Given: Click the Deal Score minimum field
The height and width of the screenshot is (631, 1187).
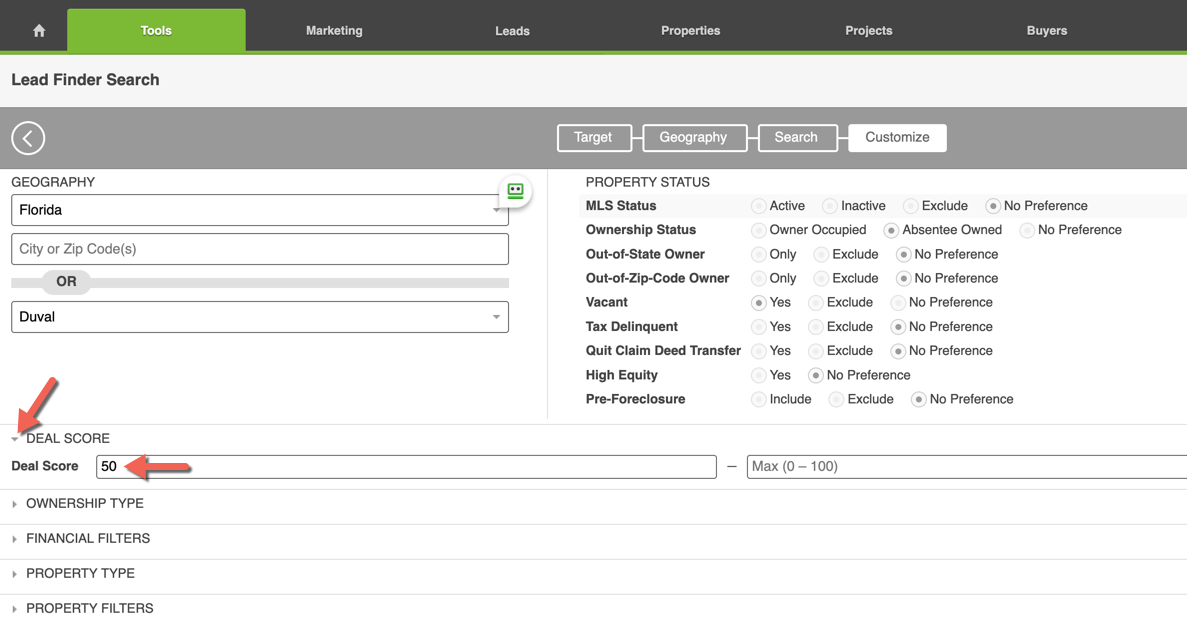Looking at the screenshot, I should pos(406,467).
